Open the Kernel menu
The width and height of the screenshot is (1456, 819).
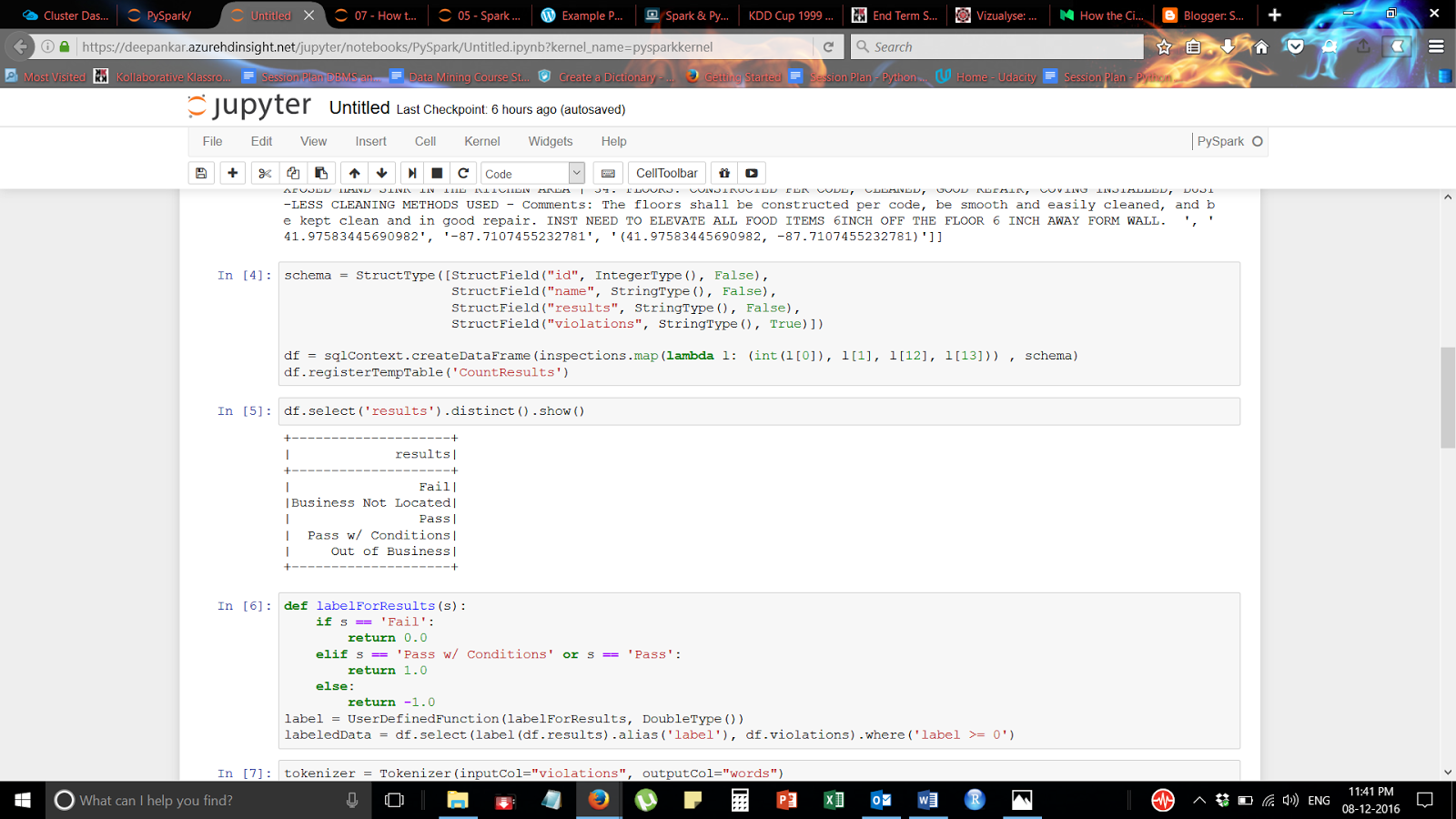[482, 141]
